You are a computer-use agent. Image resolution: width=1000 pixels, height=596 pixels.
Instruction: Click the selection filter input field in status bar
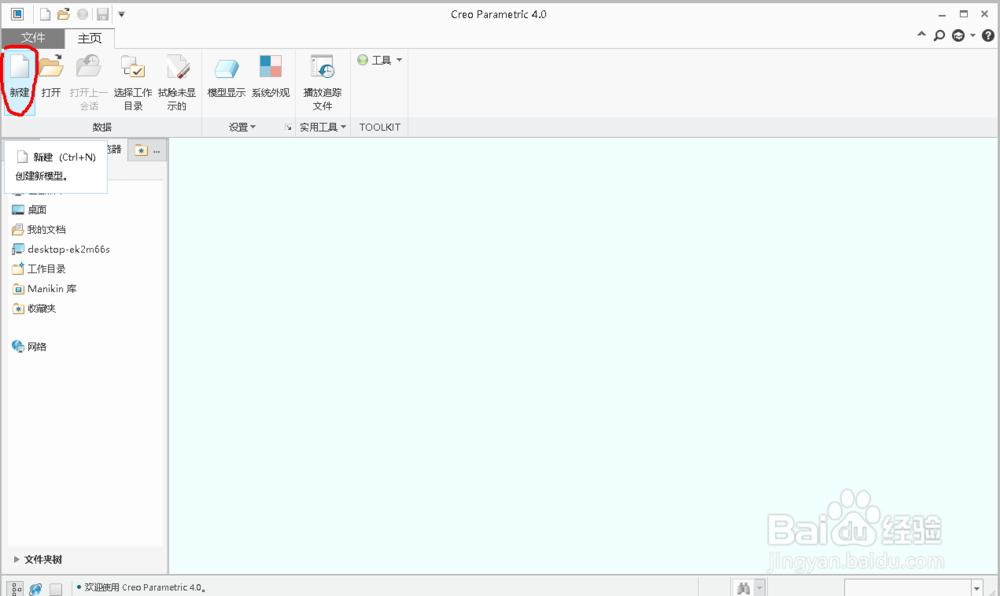(908, 588)
